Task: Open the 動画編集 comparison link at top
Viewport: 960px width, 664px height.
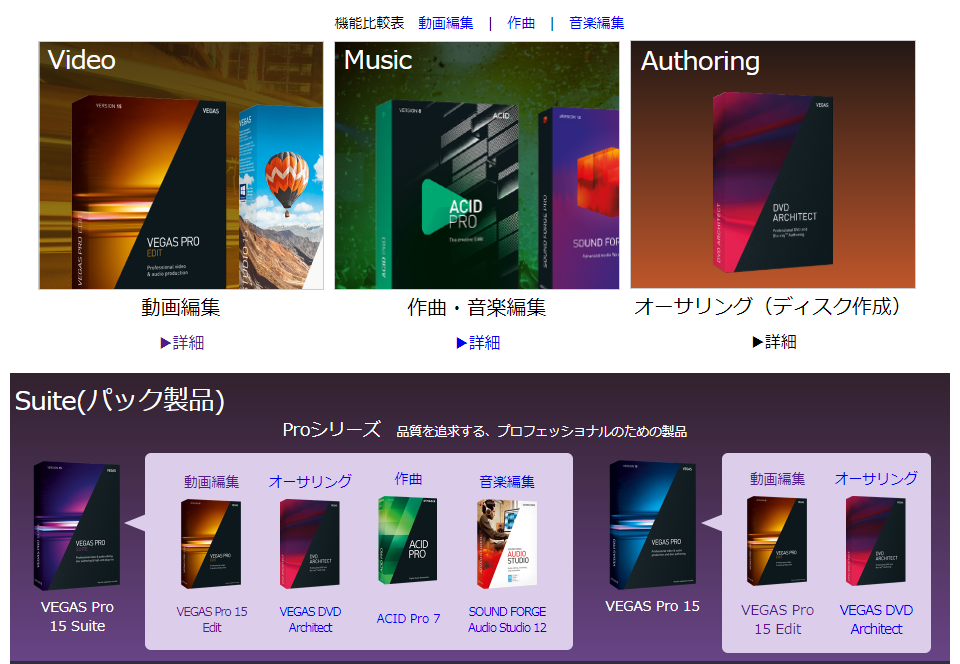Action: 446,23
